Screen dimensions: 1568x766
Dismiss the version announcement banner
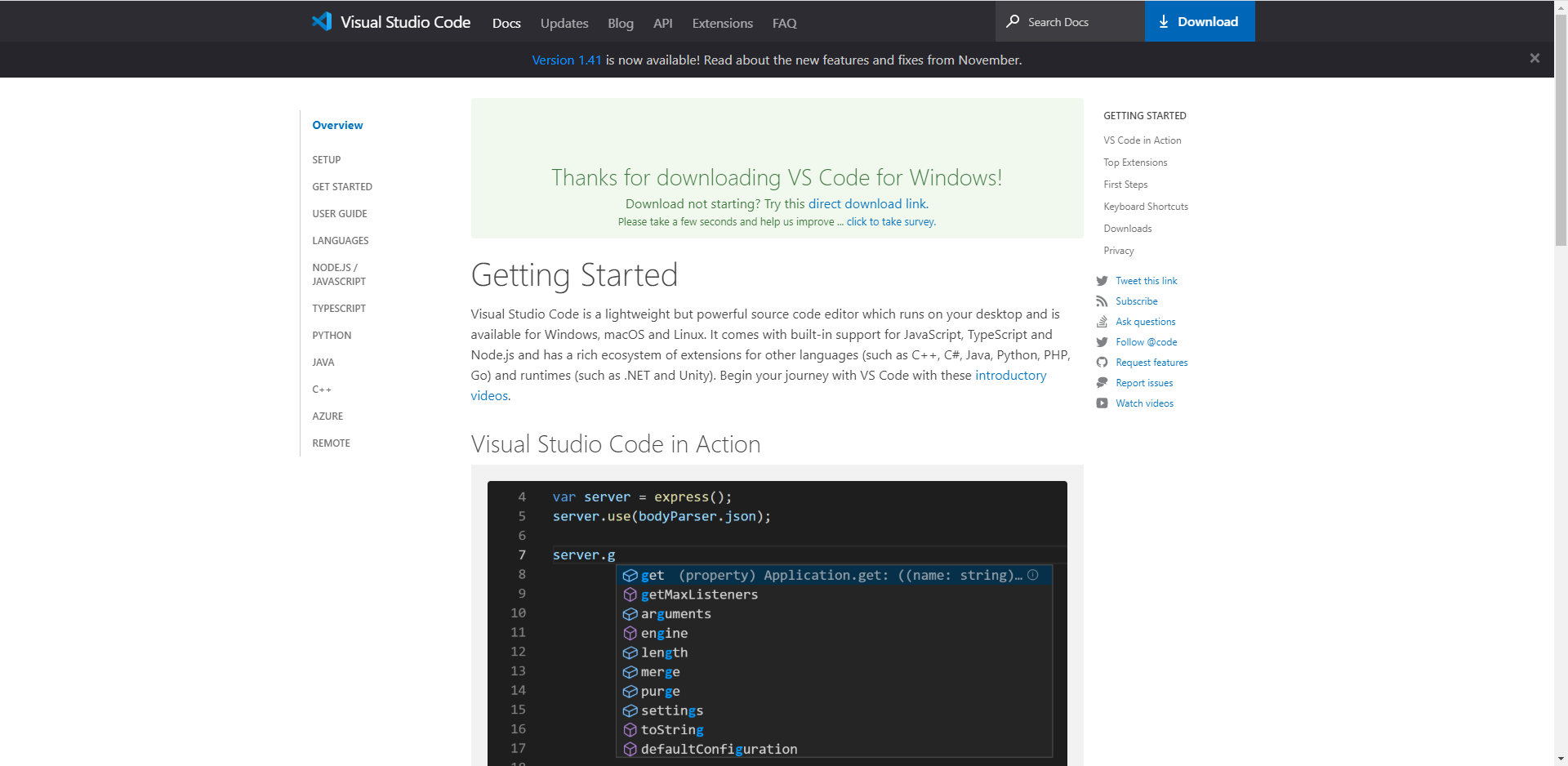1535,58
